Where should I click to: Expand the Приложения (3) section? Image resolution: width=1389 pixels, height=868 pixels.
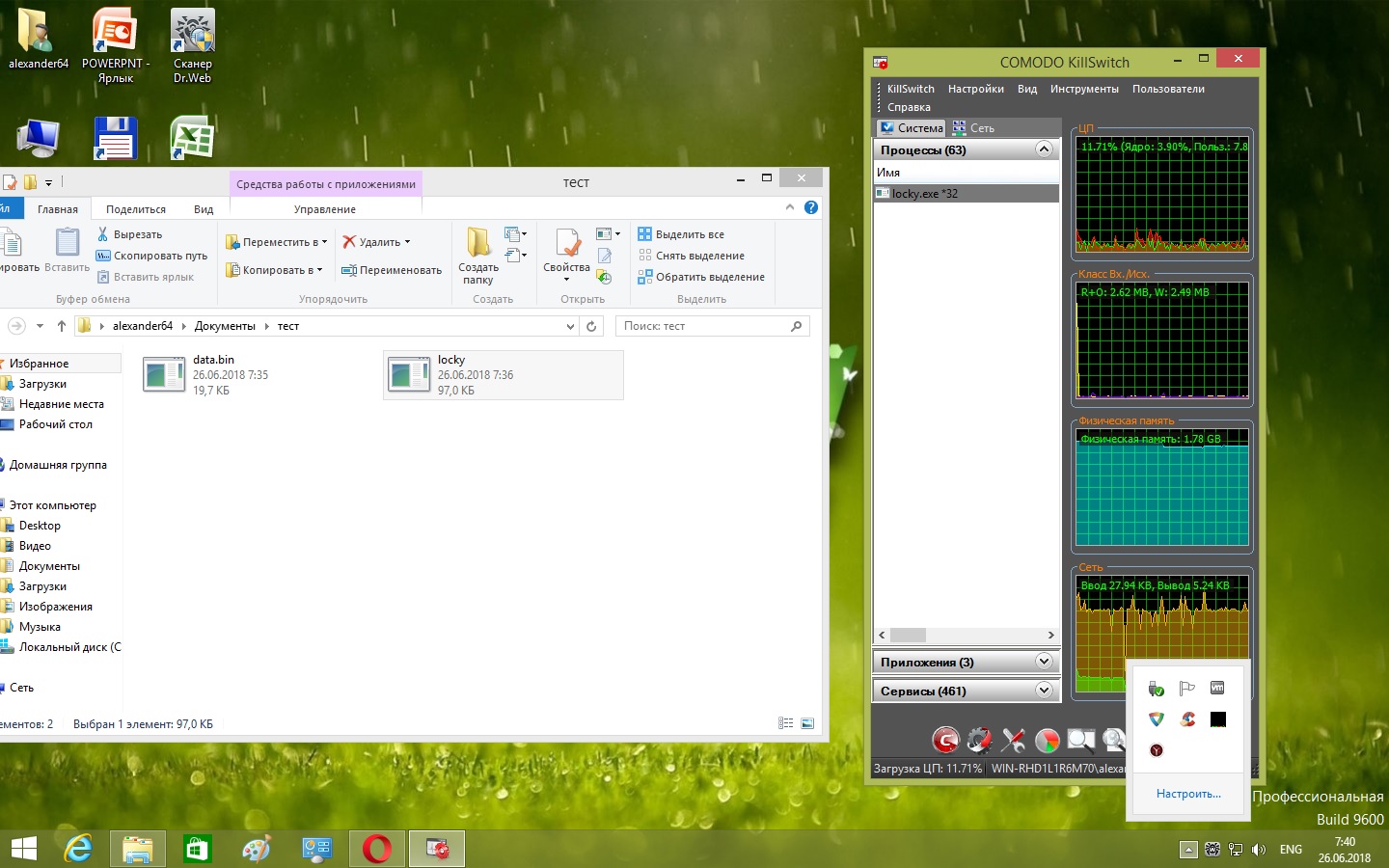point(1043,662)
